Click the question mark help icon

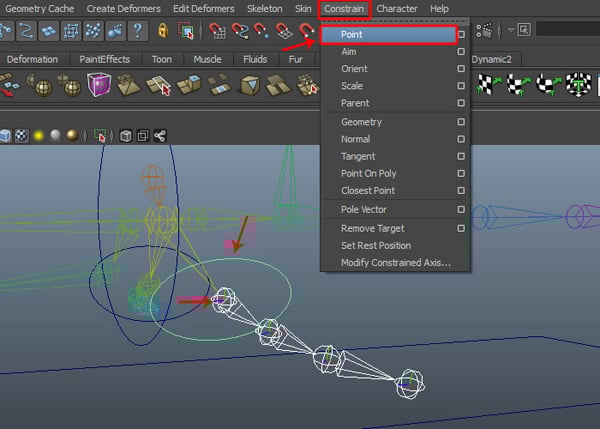click(x=138, y=31)
